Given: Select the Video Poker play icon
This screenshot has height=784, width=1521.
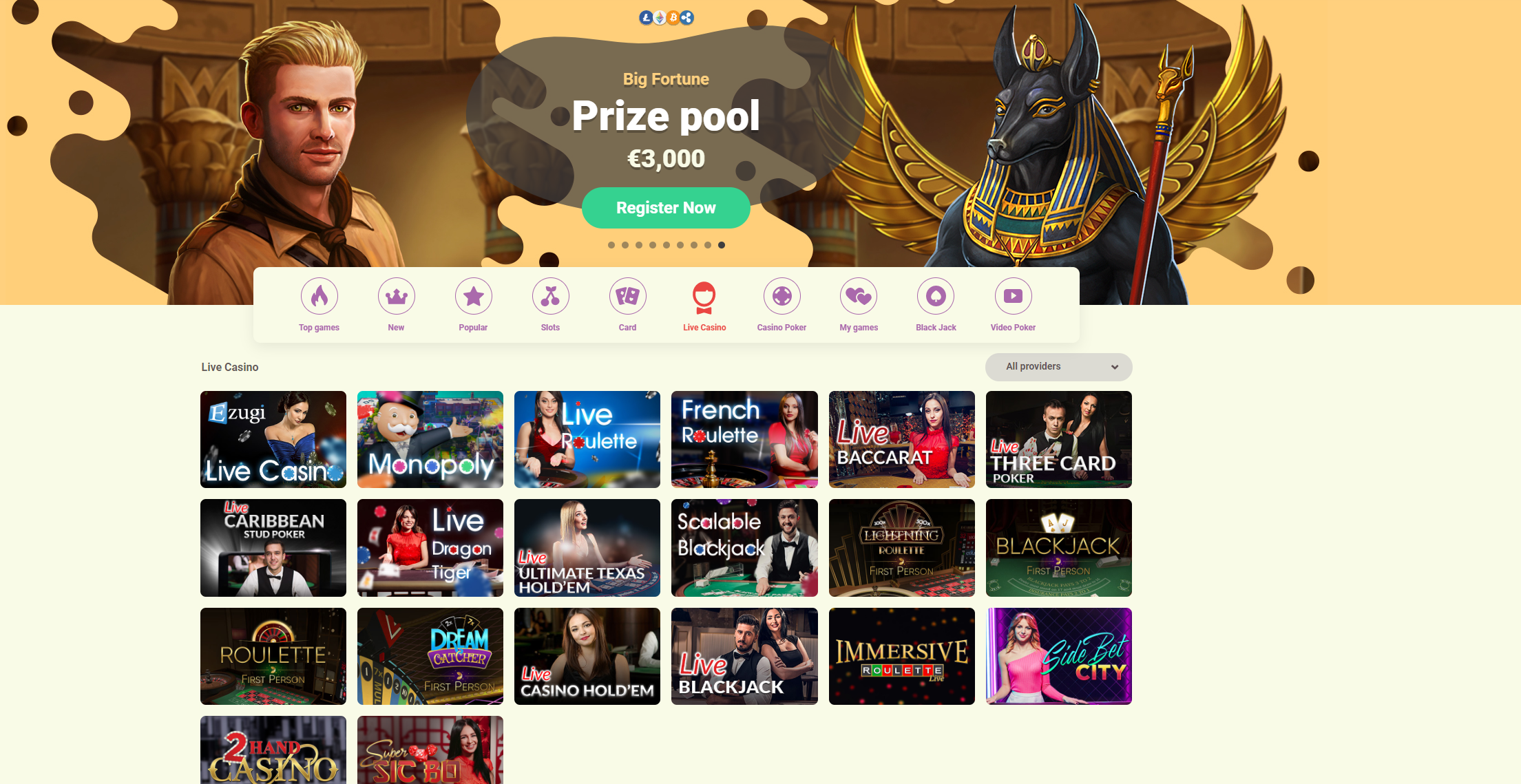Looking at the screenshot, I should click(1013, 297).
